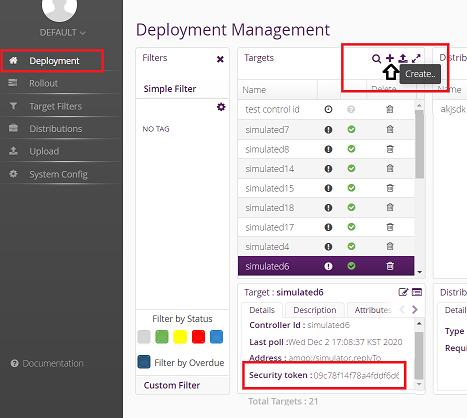Go to Target Filters in sidebar
This screenshot has height=418, width=467.
click(x=55, y=106)
